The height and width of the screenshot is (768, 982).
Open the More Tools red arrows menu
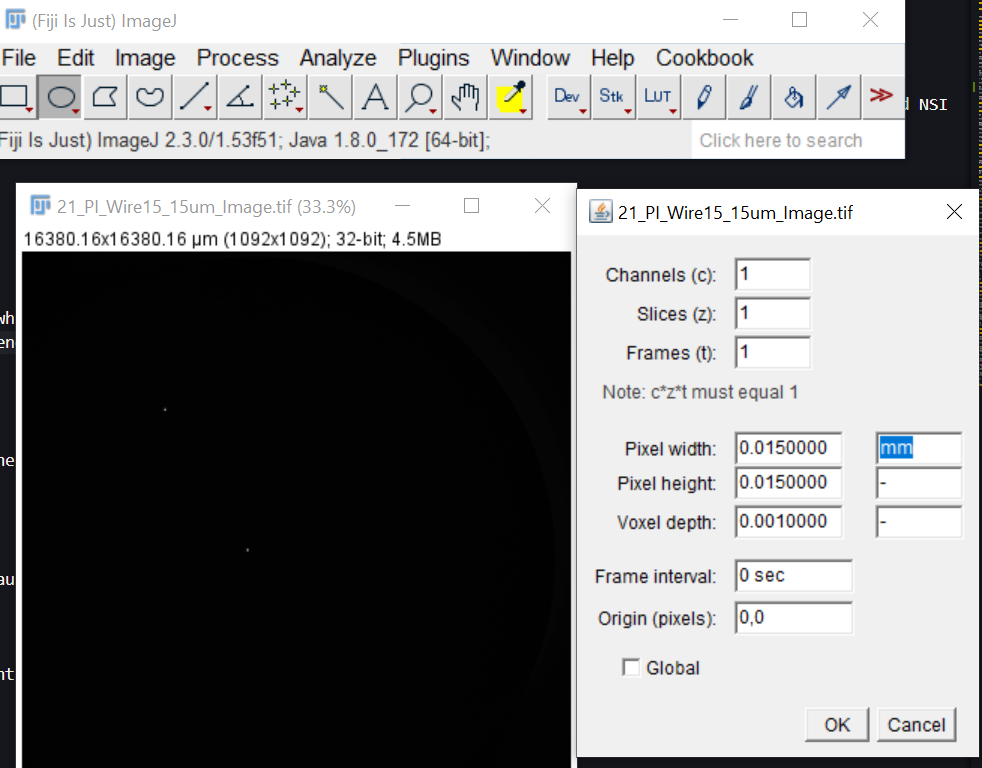882,97
